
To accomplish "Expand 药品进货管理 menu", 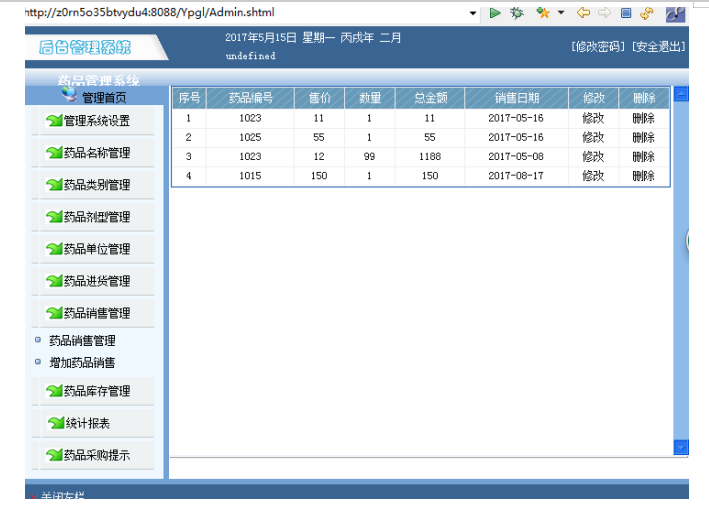I will pos(97,281).
